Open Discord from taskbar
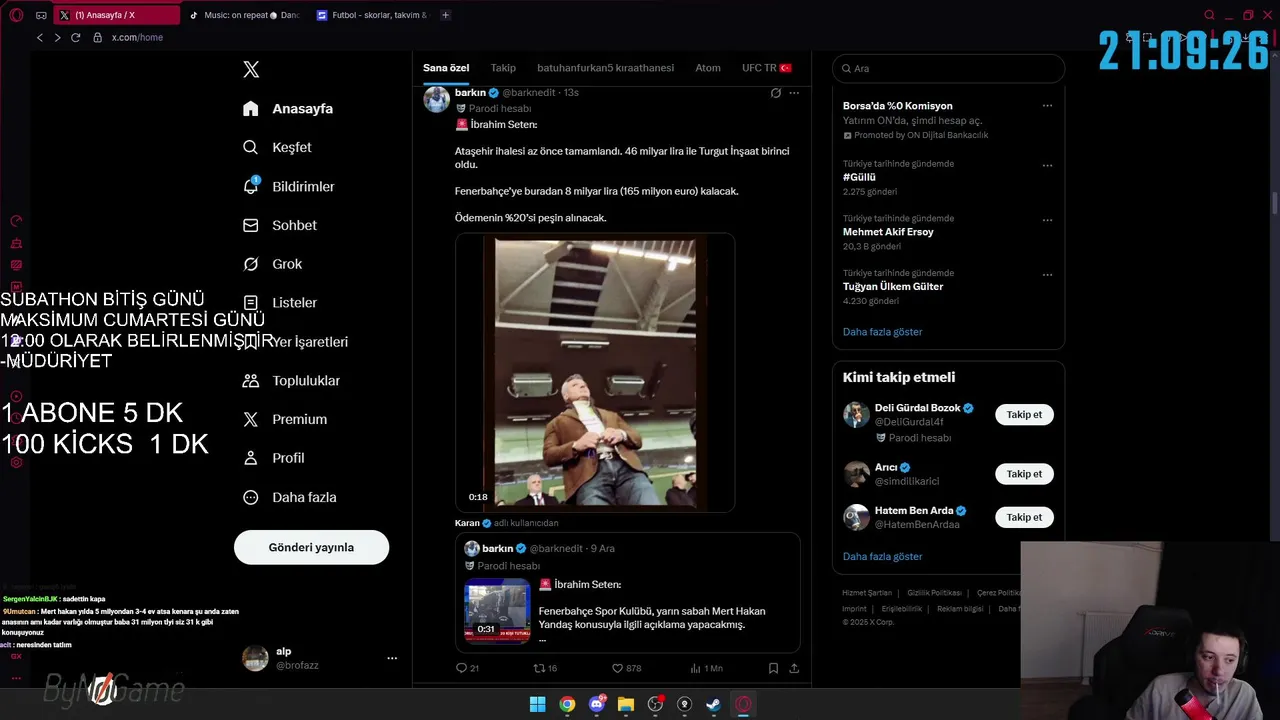1280x720 pixels. pyautogui.click(x=597, y=704)
